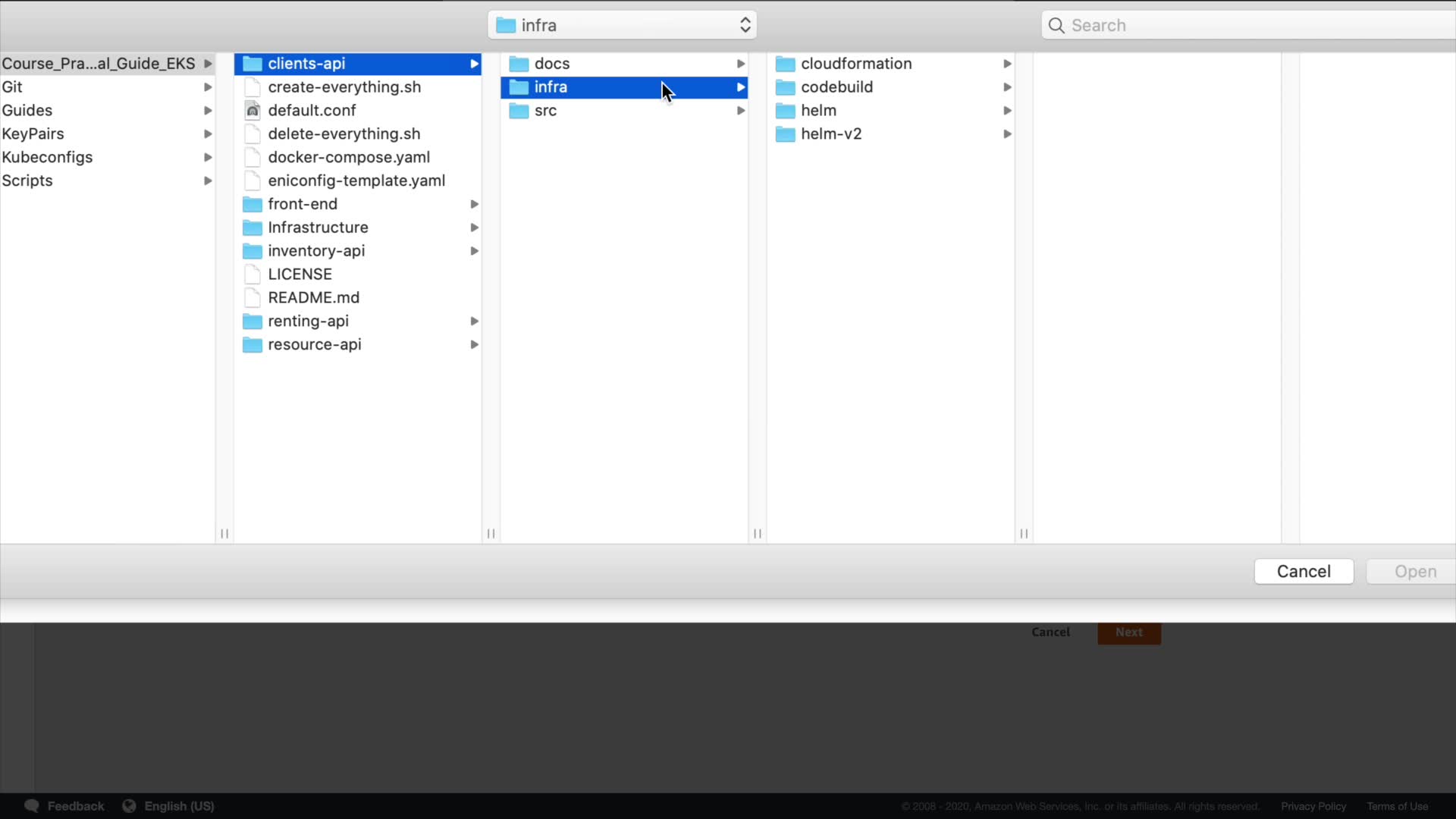Image resolution: width=1456 pixels, height=819 pixels.
Task: Click the cloudformation folder icon
Action: click(x=785, y=64)
